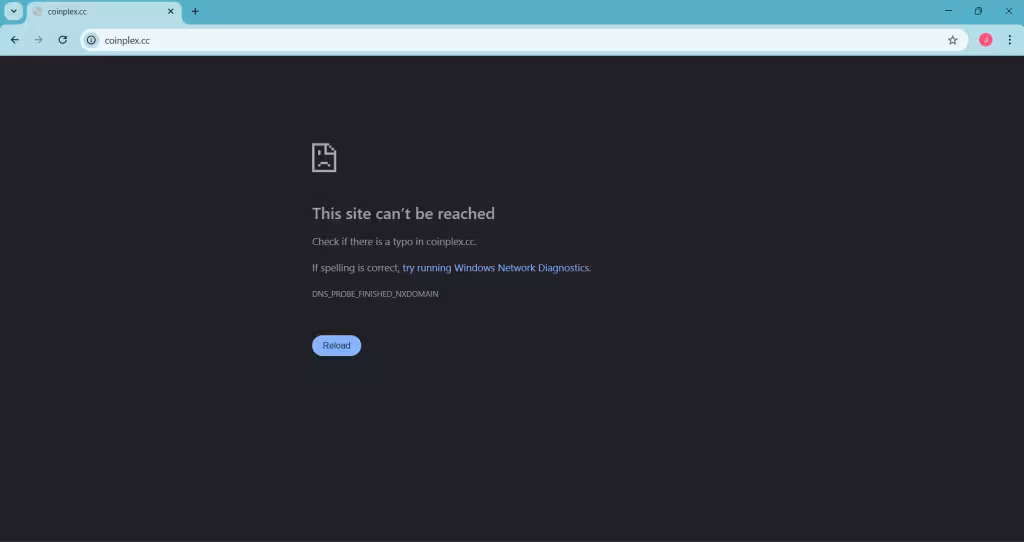Open the user profile avatar
This screenshot has height=542, width=1024.
985,40
